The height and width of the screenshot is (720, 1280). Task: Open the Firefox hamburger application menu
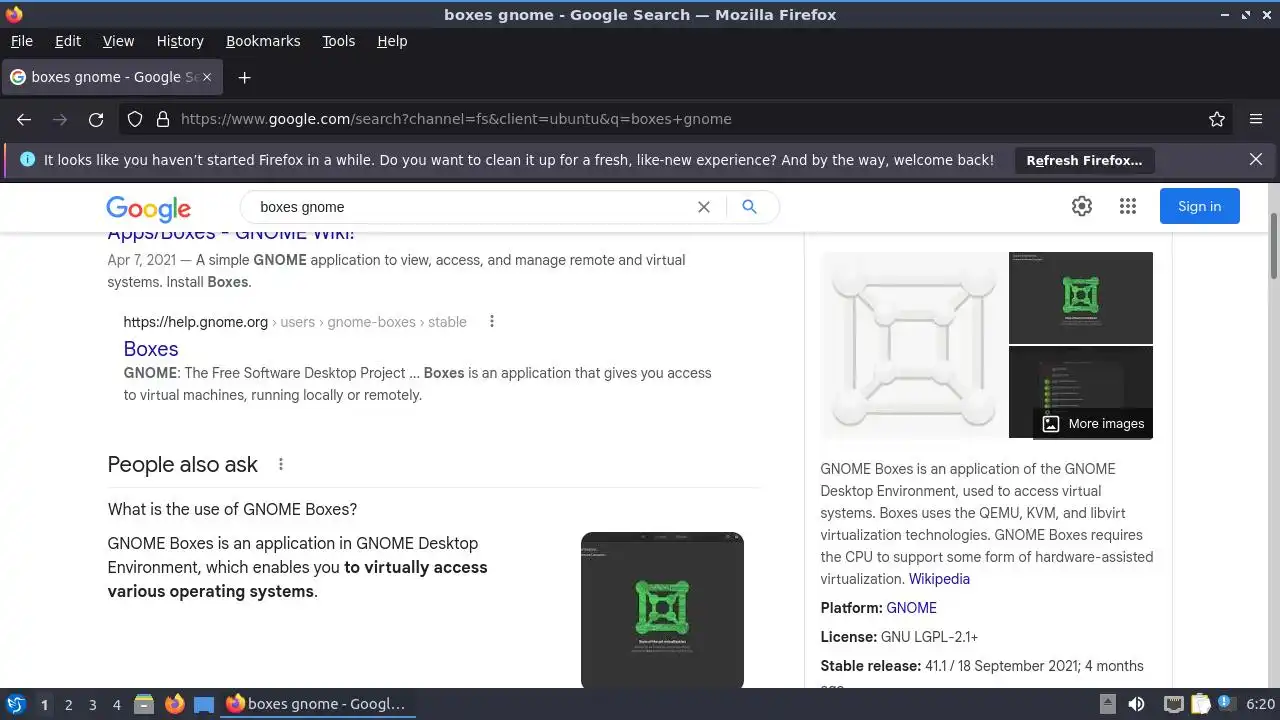click(x=1256, y=119)
